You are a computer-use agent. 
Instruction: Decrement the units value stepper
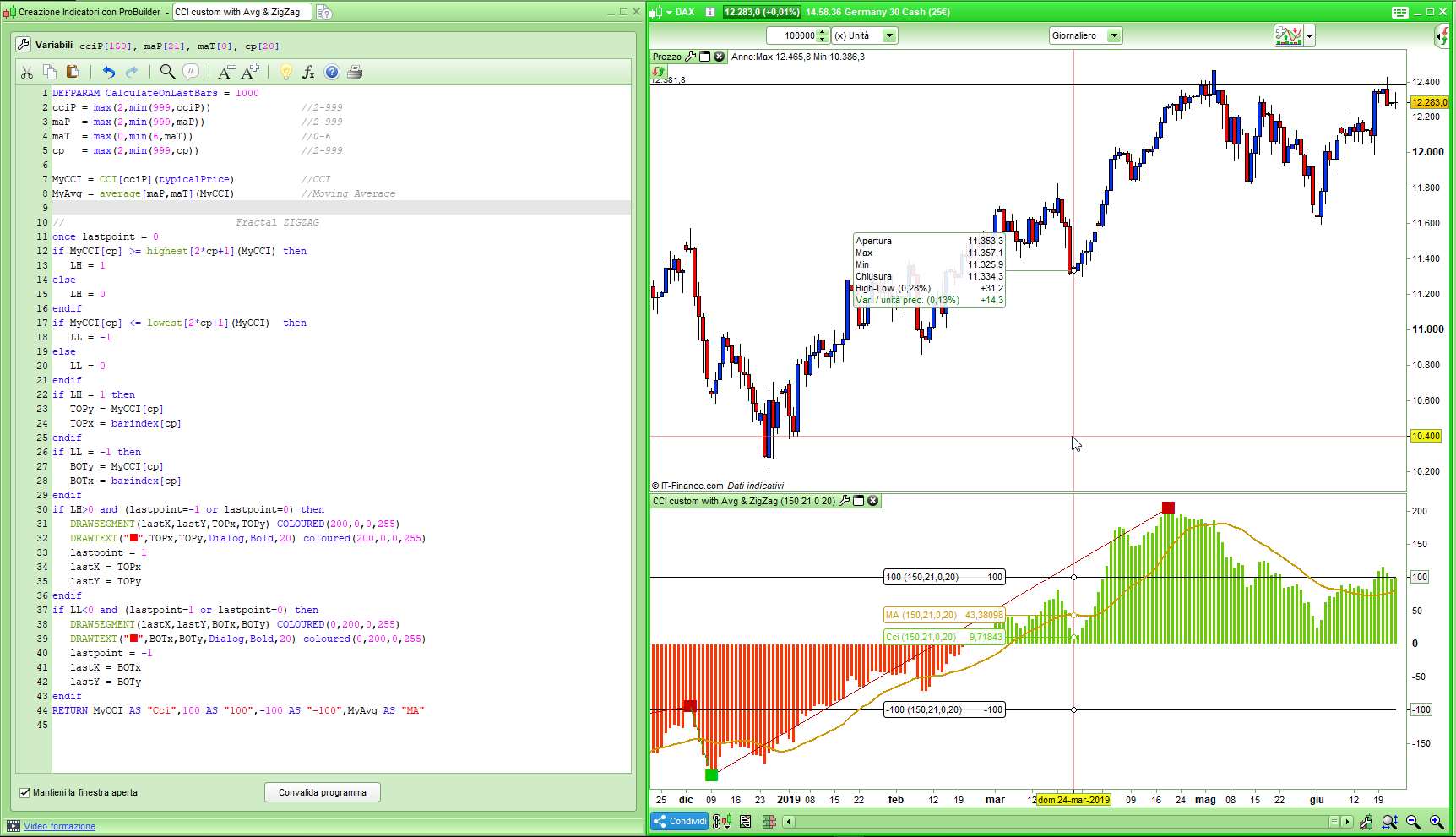pyautogui.click(x=823, y=40)
